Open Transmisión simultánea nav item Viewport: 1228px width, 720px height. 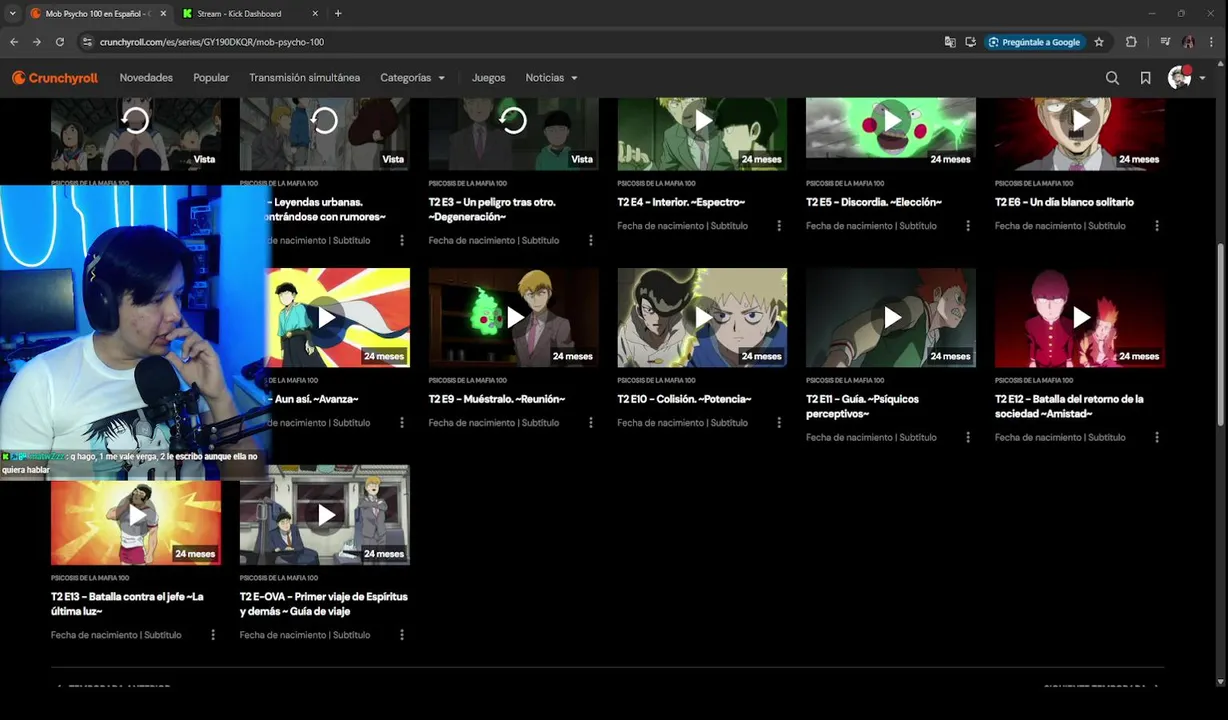(304, 78)
